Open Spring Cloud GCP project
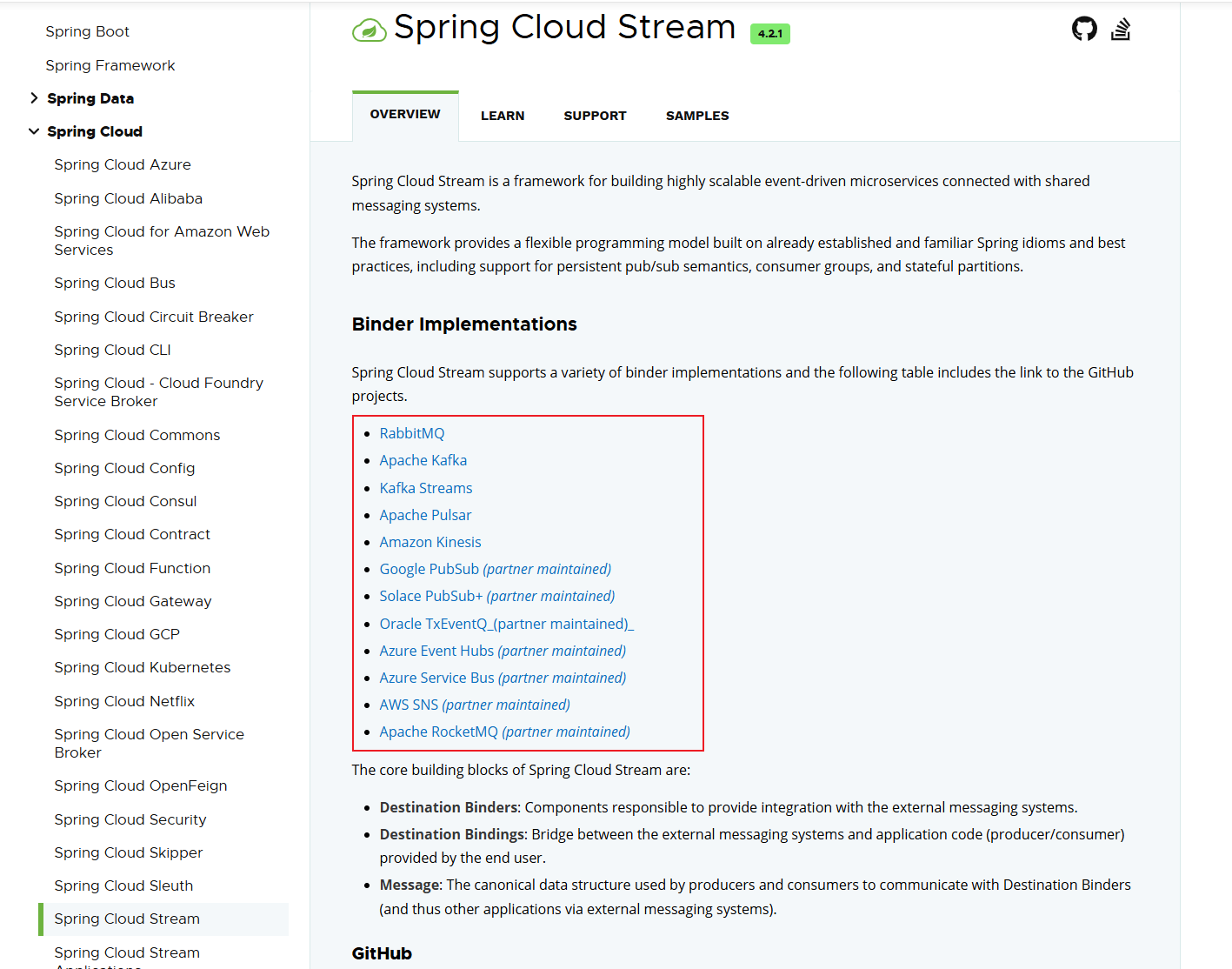Screen dimensions: 1232x969 [117, 634]
